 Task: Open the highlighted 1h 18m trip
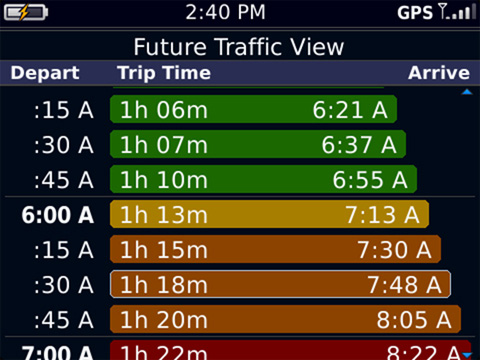pyautogui.click(x=280, y=284)
